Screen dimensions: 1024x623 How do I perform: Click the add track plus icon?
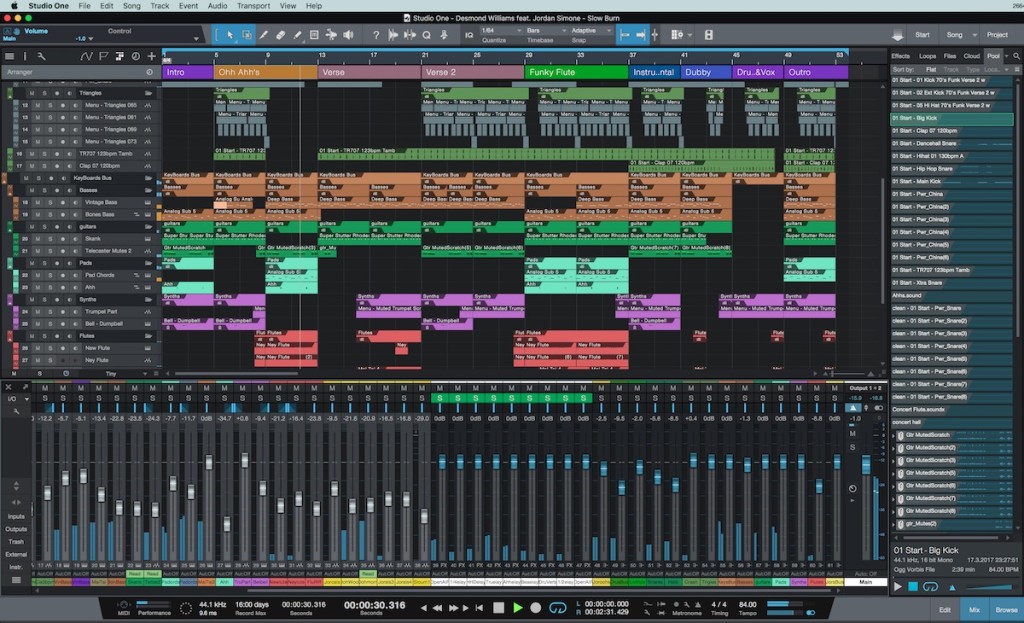click(151, 56)
